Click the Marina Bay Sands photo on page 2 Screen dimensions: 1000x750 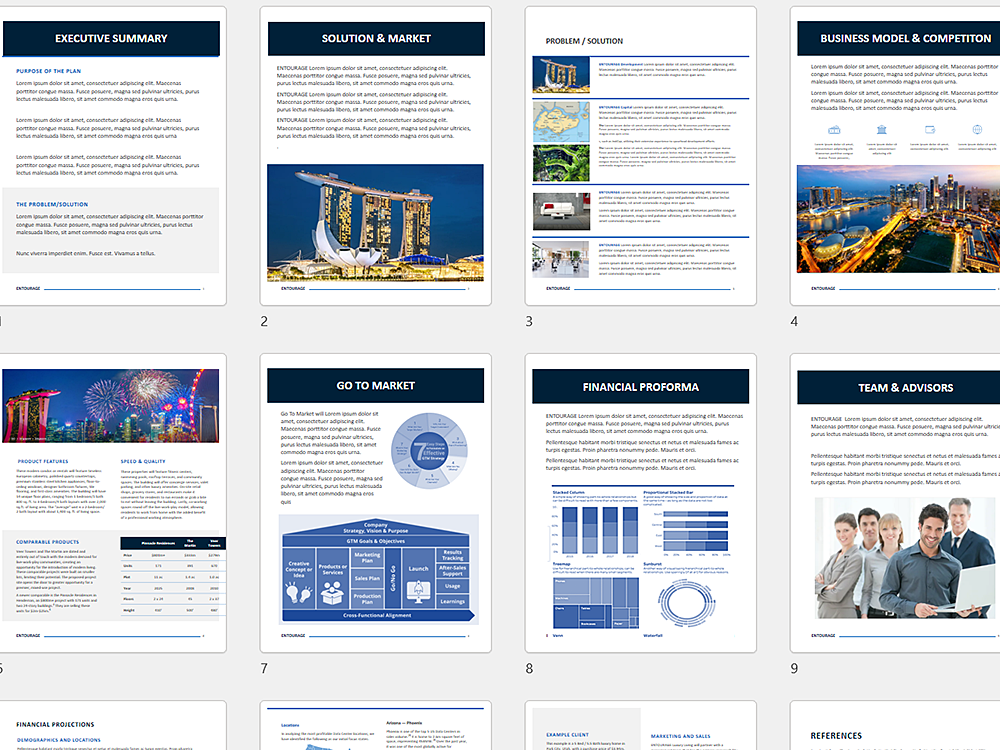376,223
